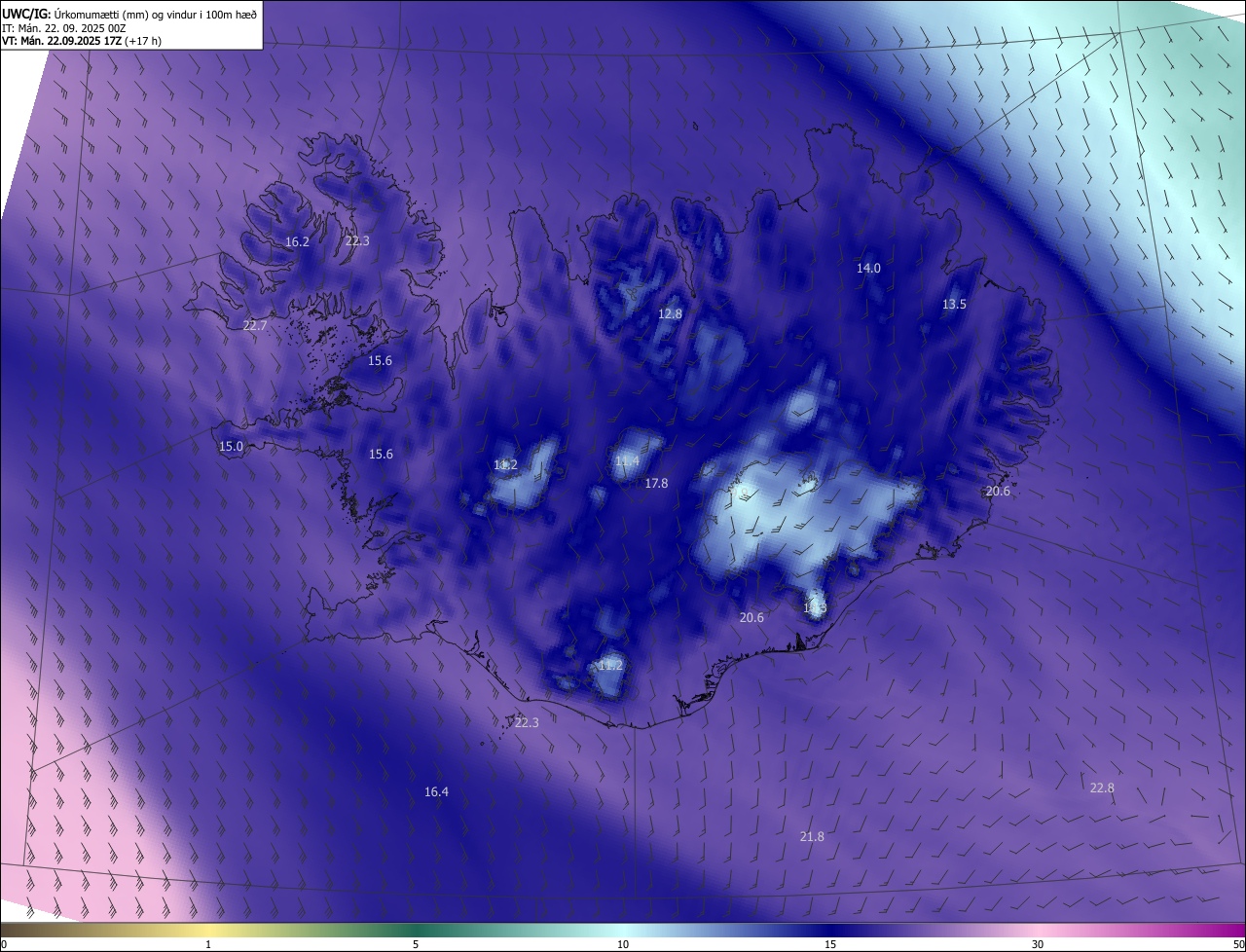Viewport: 1246px width, 952px height.
Task: Select the 12.8 value label on the map
Action: pyautogui.click(x=670, y=313)
